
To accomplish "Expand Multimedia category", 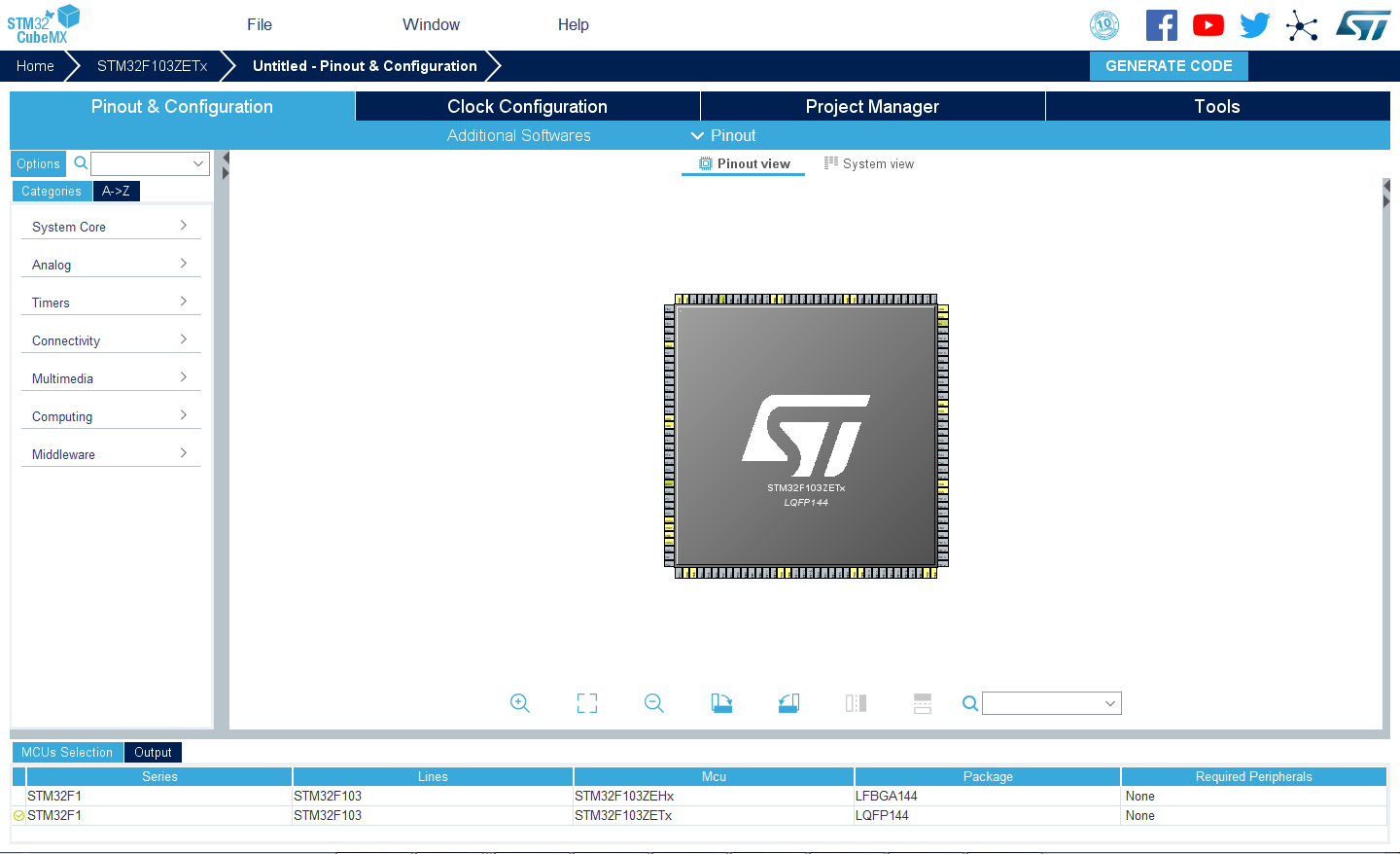I will click(111, 378).
